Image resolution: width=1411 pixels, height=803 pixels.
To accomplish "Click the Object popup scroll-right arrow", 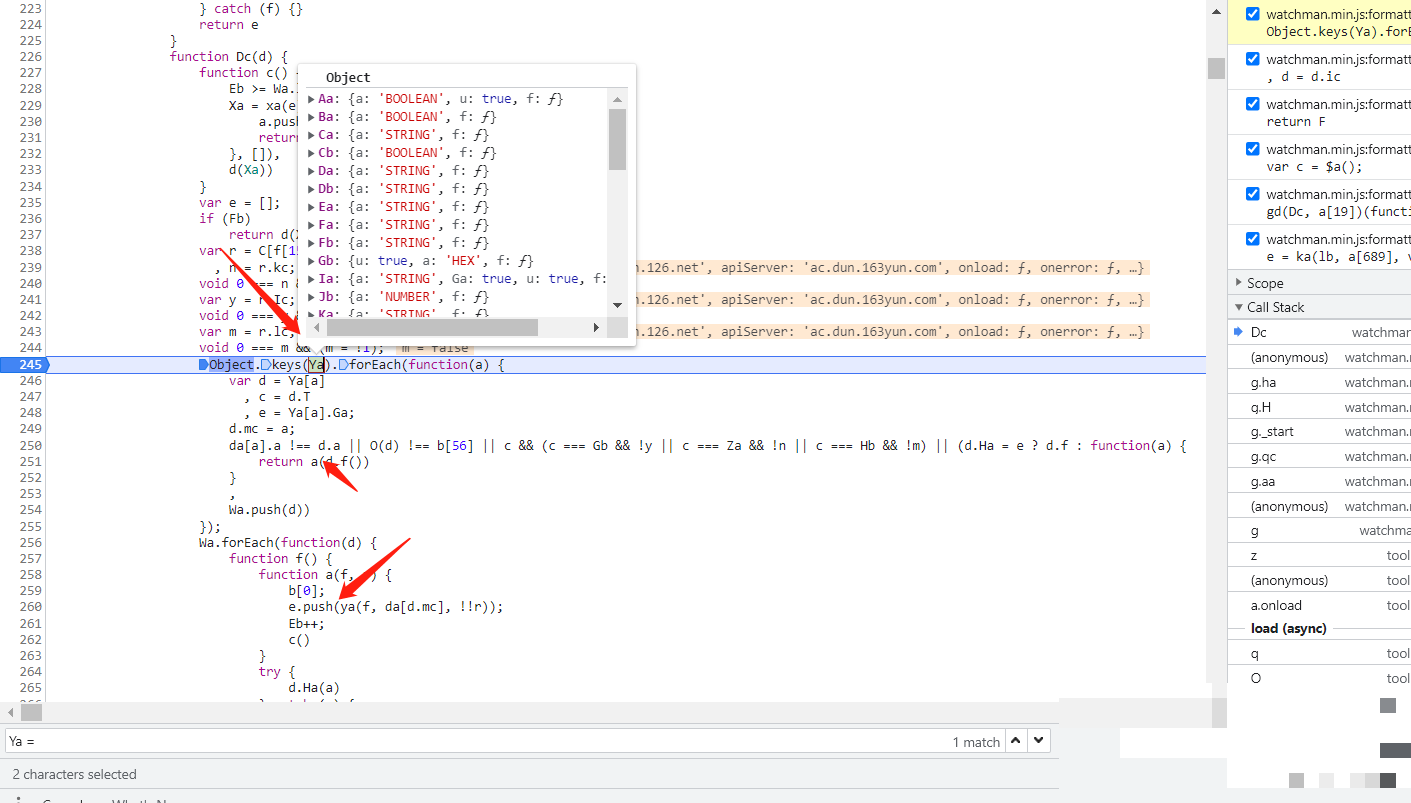I will point(596,328).
